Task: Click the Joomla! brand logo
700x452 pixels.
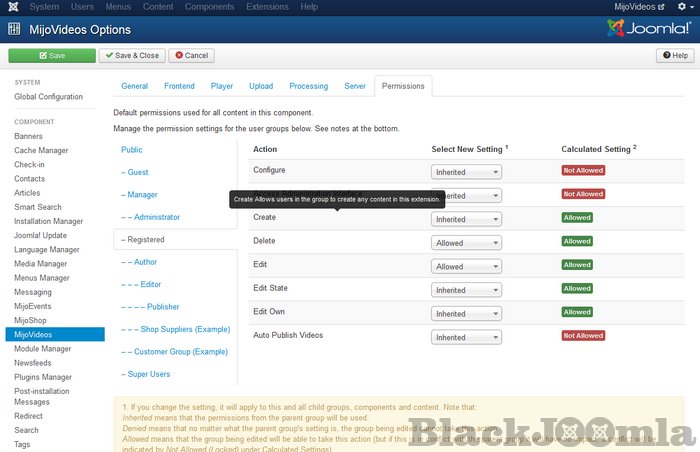Action: [x=648, y=28]
